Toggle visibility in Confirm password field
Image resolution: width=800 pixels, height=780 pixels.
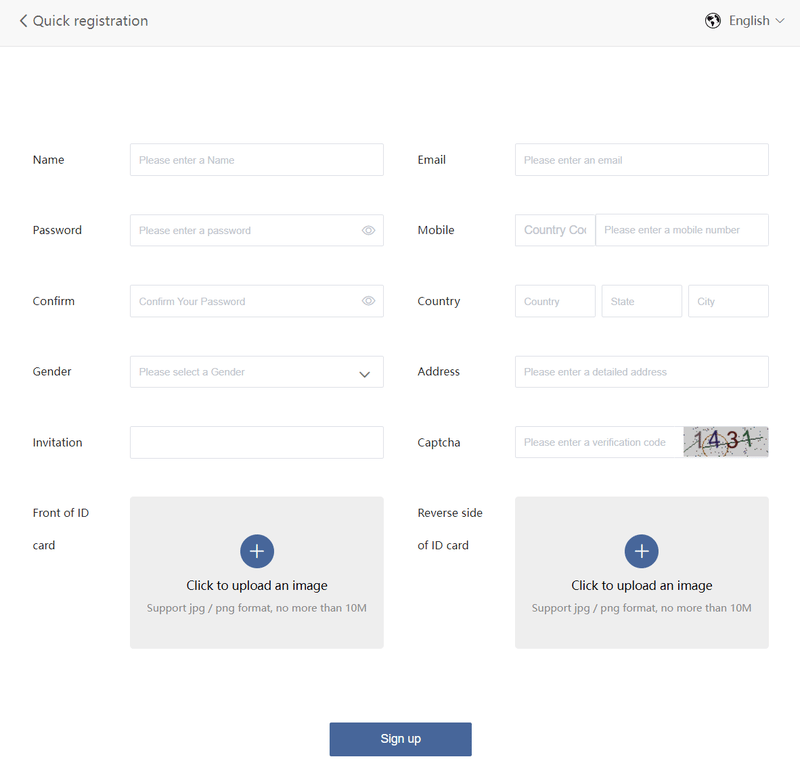click(368, 301)
